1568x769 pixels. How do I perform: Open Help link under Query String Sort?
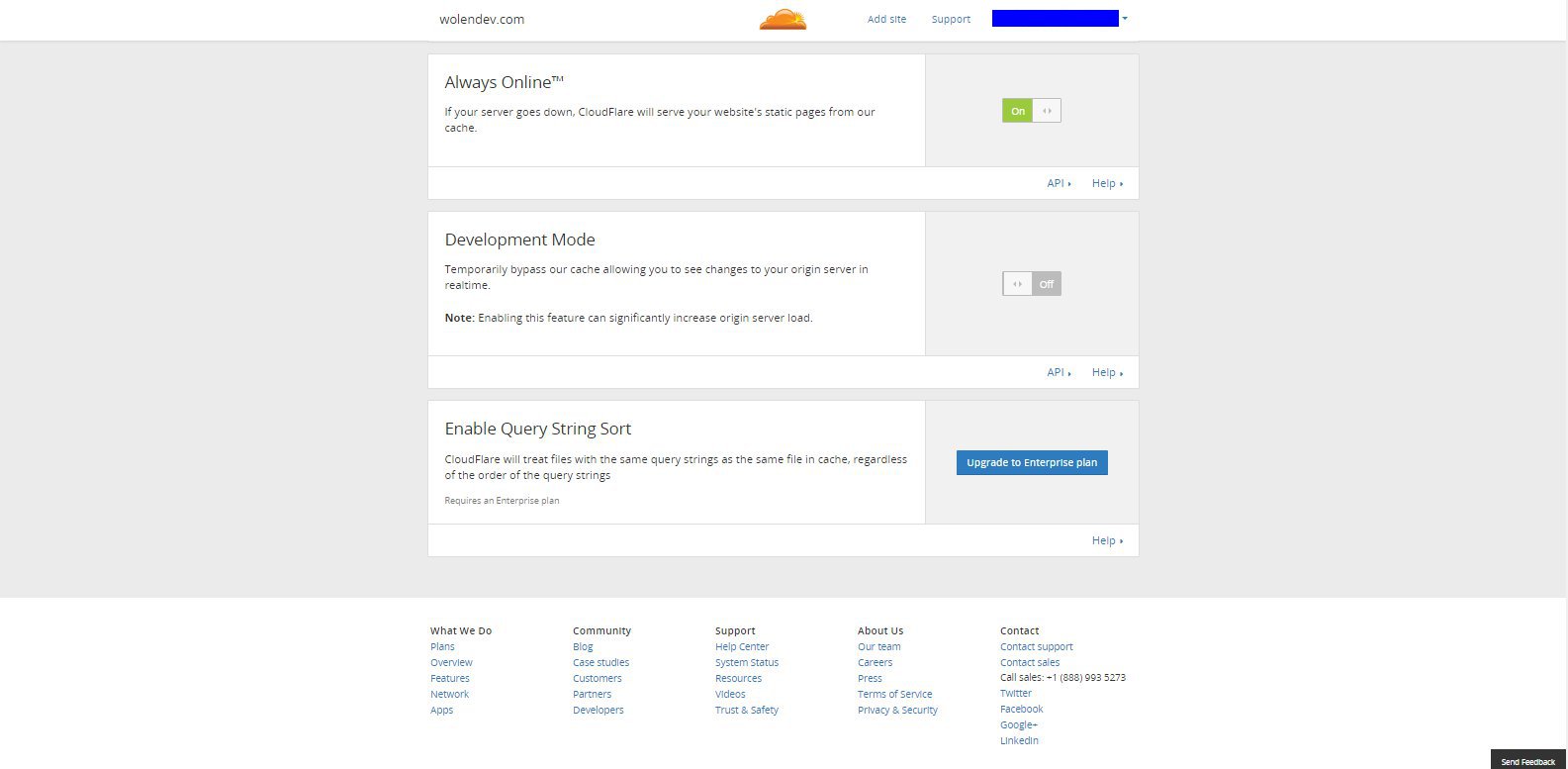pyautogui.click(x=1107, y=540)
